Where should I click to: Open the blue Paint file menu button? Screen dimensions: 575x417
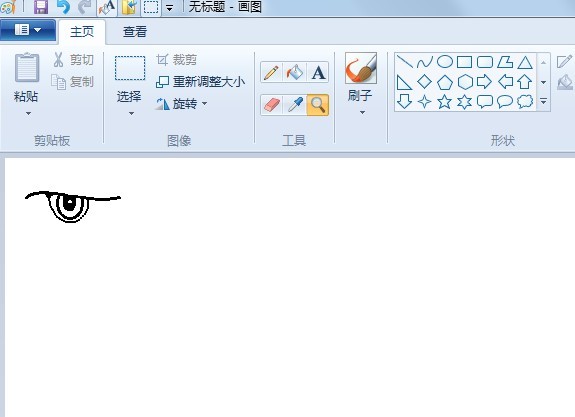28,30
